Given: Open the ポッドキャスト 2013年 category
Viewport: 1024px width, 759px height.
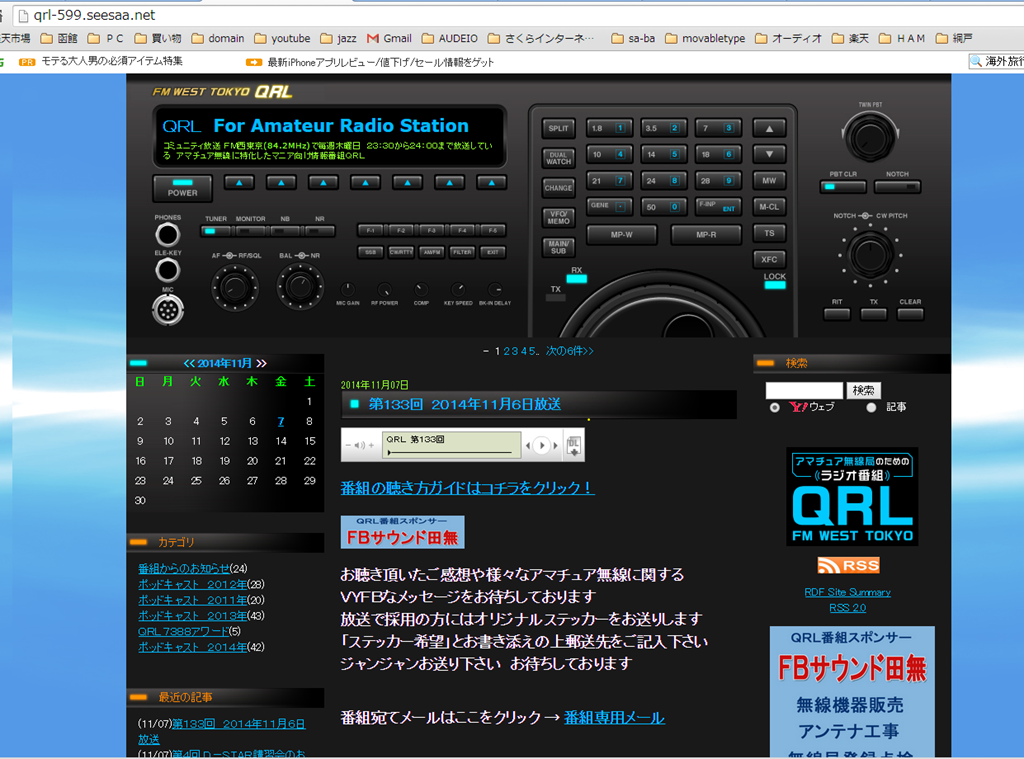Looking at the screenshot, I should click(x=193, y=616).
